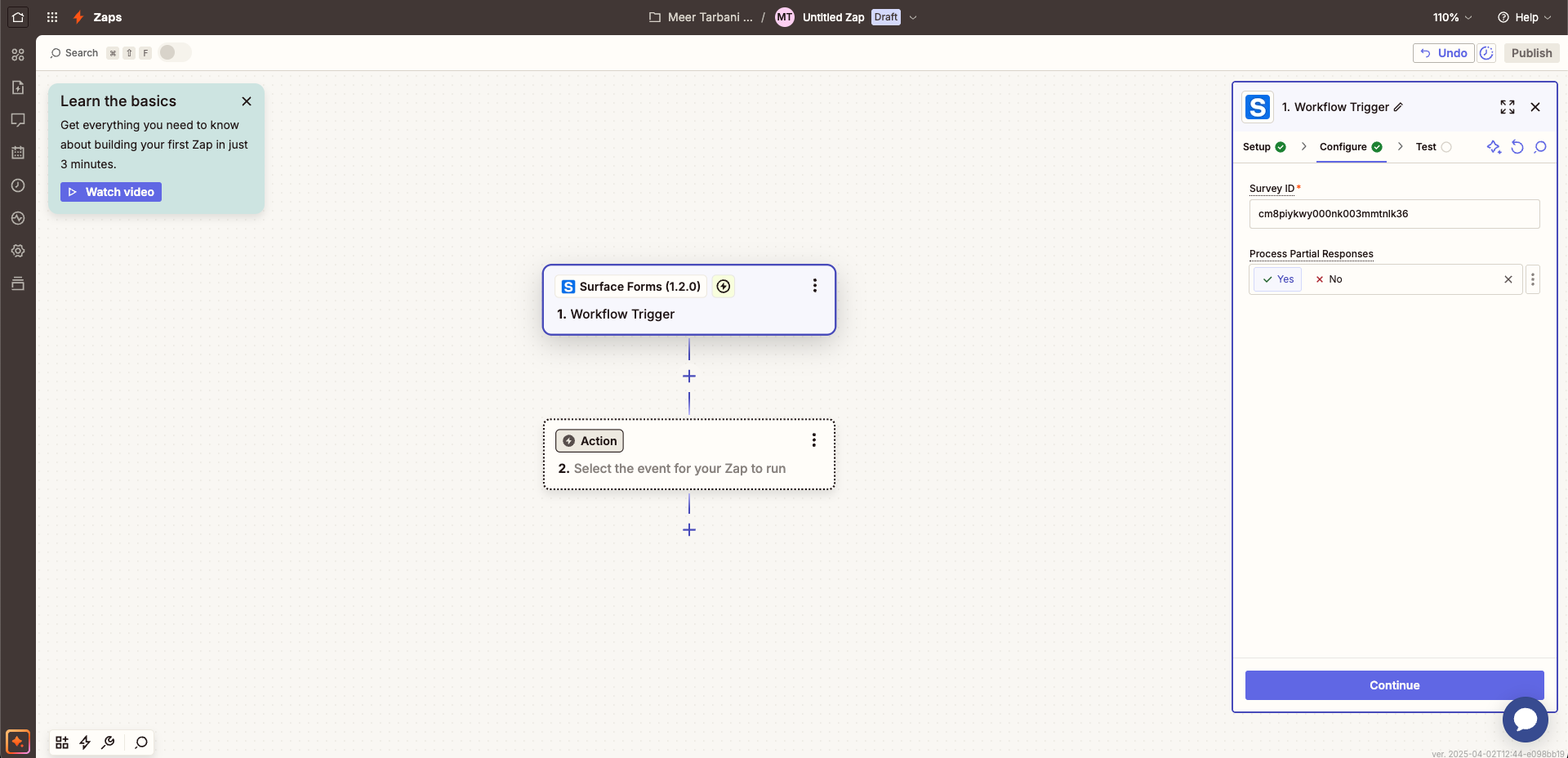Image resolution: width=1568 pixels, height=758 pixels.
Task: Click the Undo button
Action: (1443, 53)
